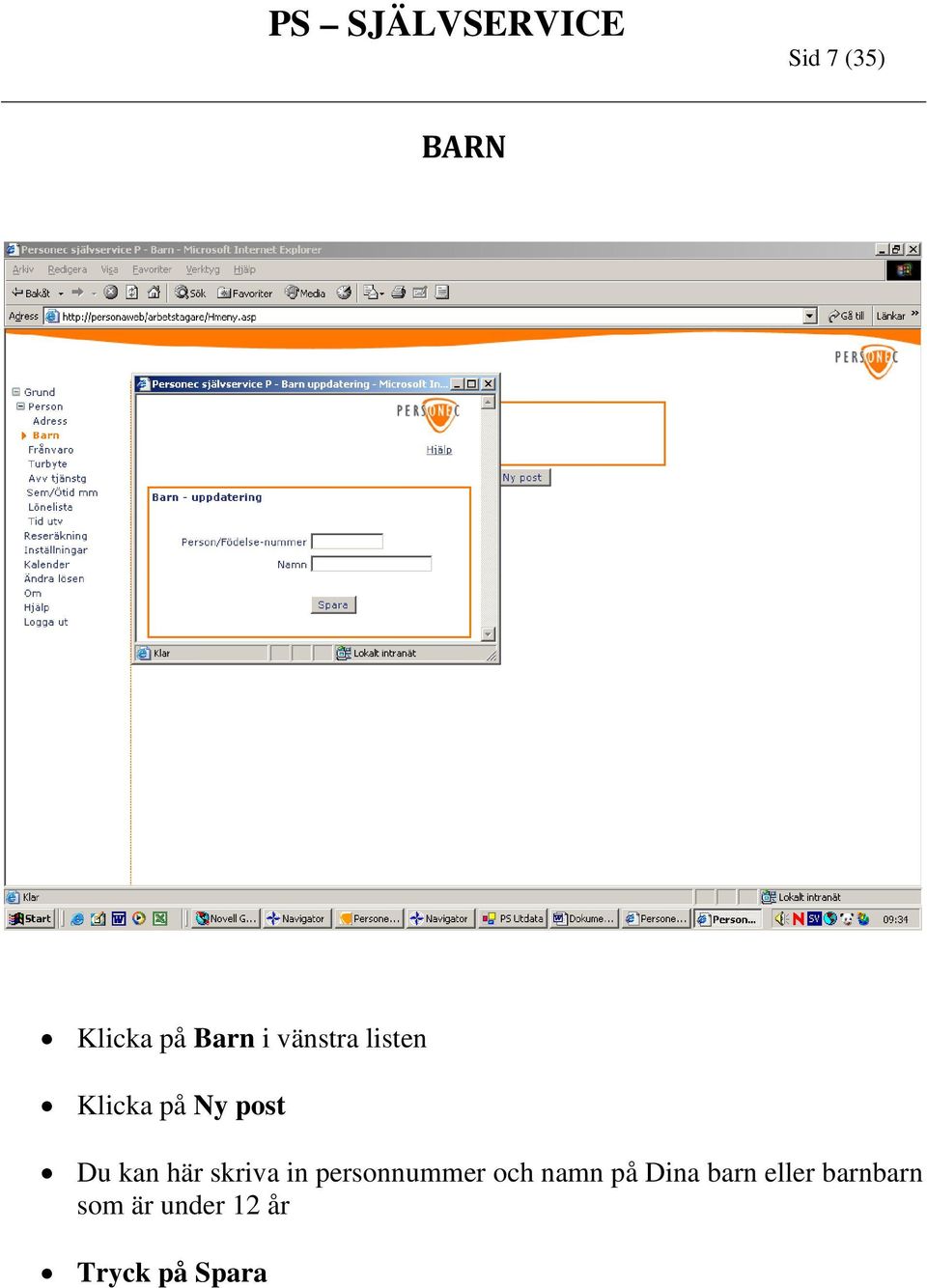
Task: Expand the Länkar links toolbar
Action: coord(897,316)
